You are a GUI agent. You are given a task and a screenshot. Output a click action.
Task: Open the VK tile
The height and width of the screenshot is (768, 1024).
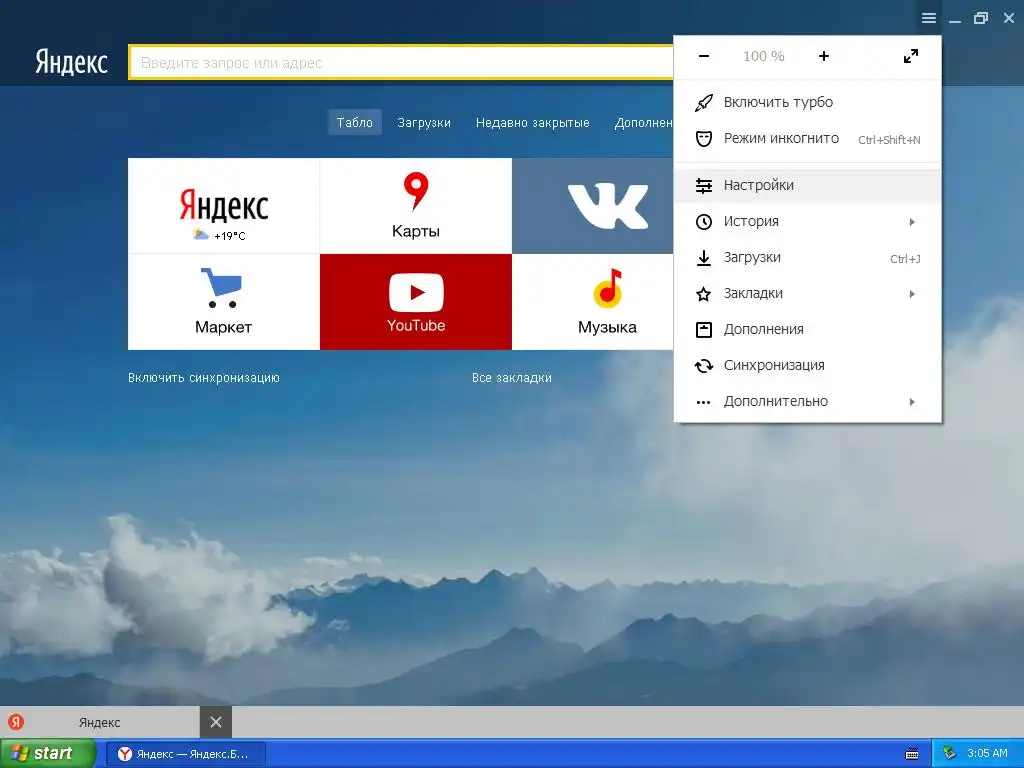593,206
